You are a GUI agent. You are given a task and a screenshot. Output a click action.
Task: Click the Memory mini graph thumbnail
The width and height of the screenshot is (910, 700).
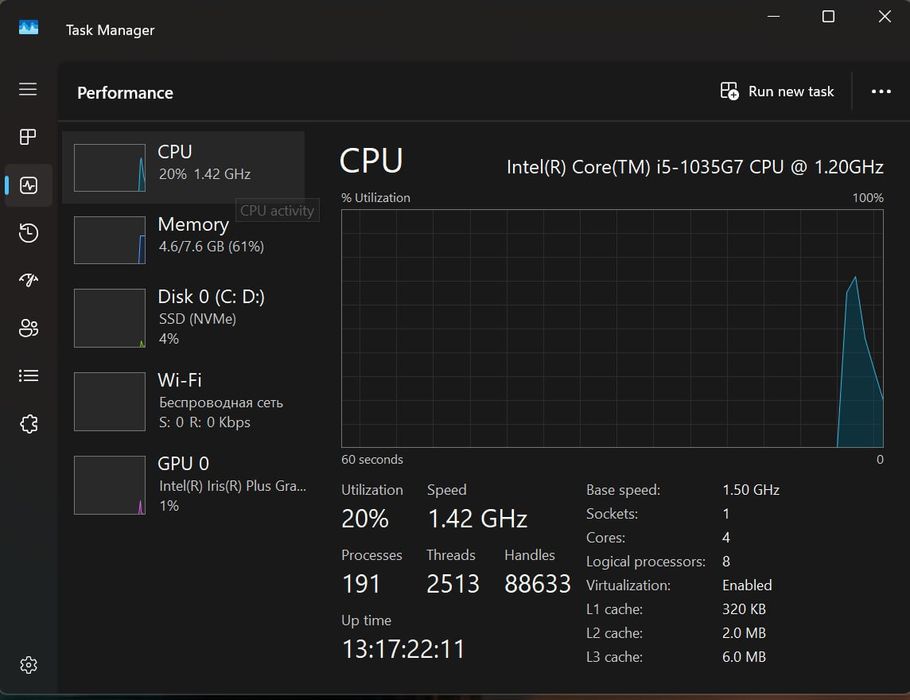tap(110, 240)
